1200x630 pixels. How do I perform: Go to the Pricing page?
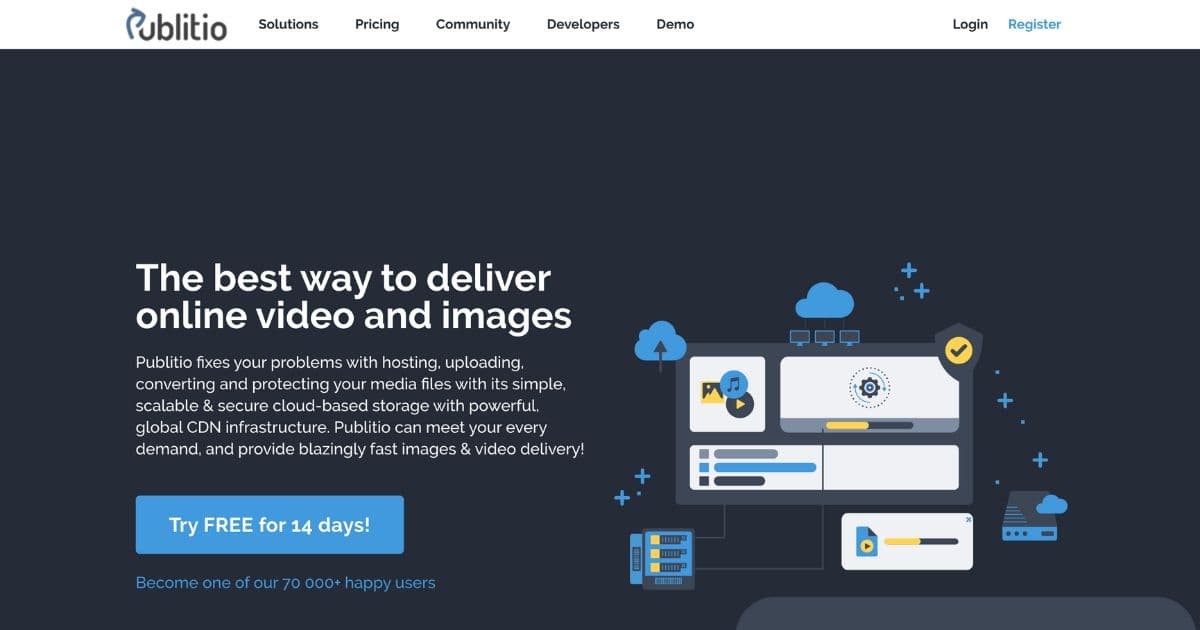[x=377, y=24]
